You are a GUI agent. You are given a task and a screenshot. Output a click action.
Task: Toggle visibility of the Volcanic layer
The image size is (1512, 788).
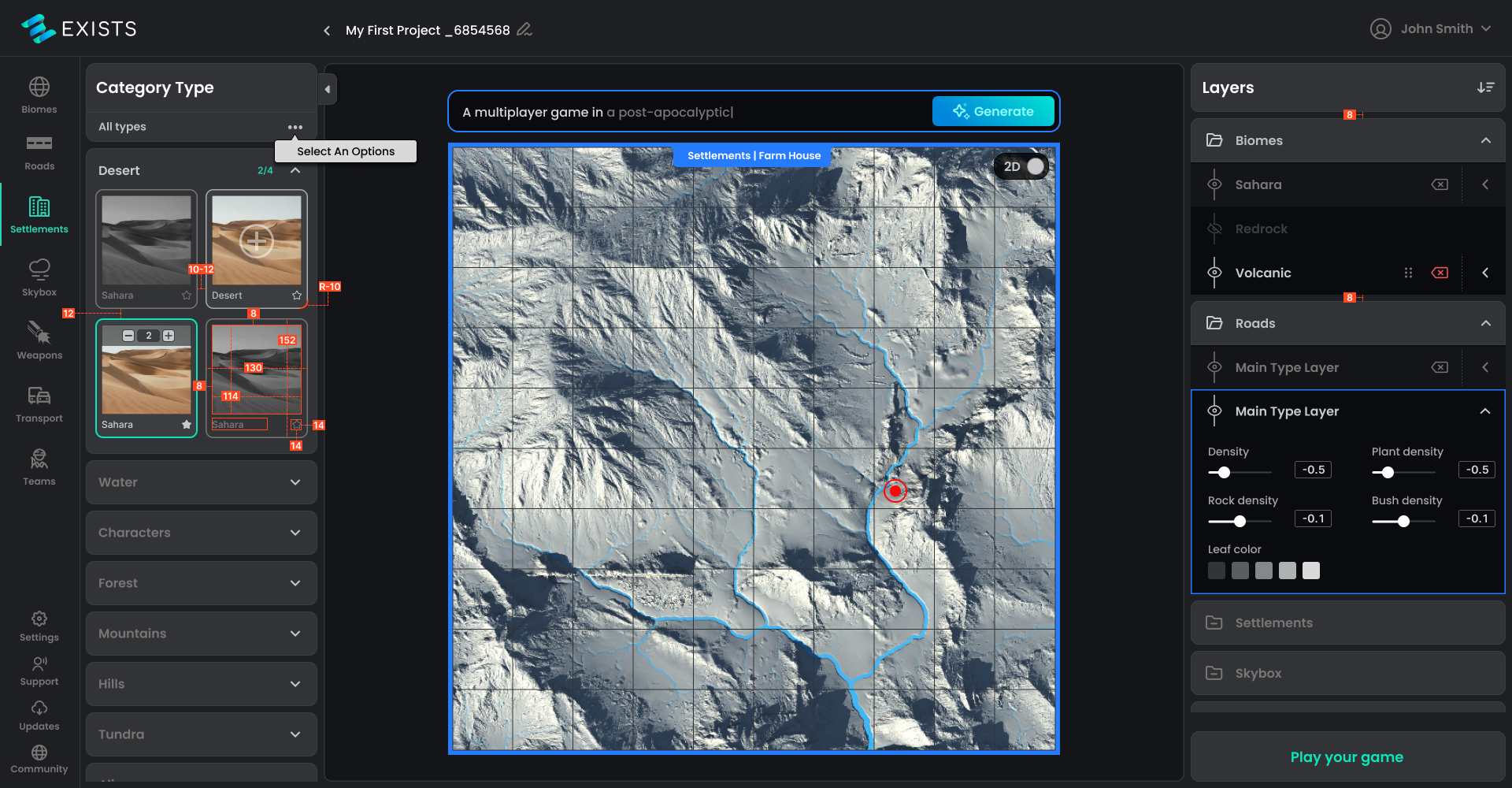[1214, 273]
